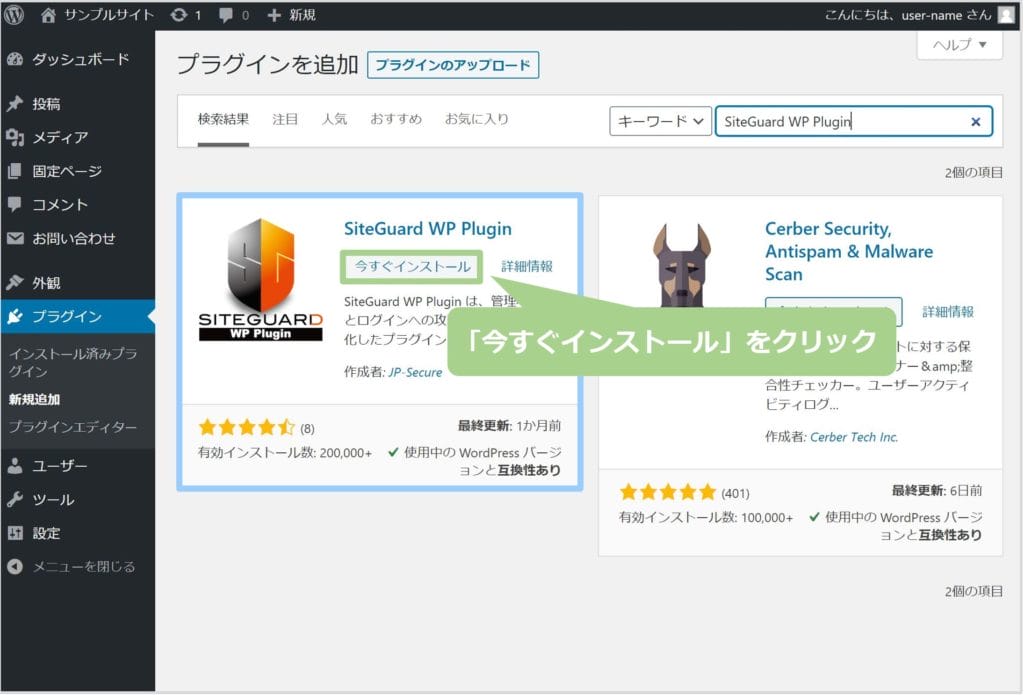Viewport: 1024px width, 695px height.
Task: Select 新規追加 submenu item
Action: pyautogui.click(x=35, y=399)
